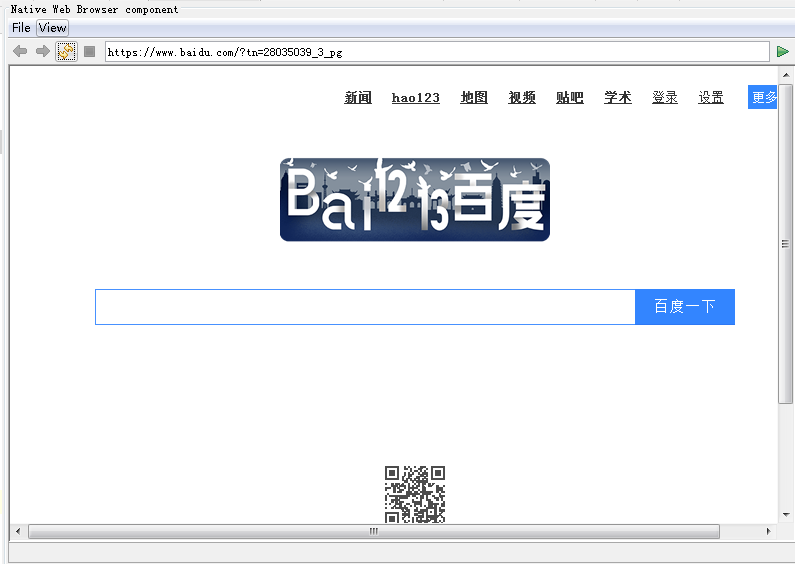The width and height of the screenshot is (795, 564).
Task: Click the browser Forward arrow icon
Action: [x=43, y=51]
